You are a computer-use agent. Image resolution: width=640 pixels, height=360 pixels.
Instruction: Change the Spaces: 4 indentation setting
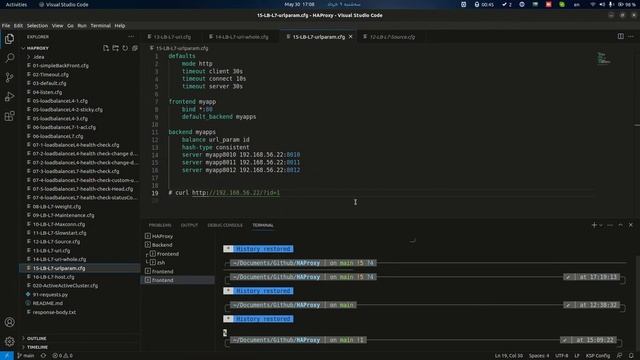tap(539, 356)
